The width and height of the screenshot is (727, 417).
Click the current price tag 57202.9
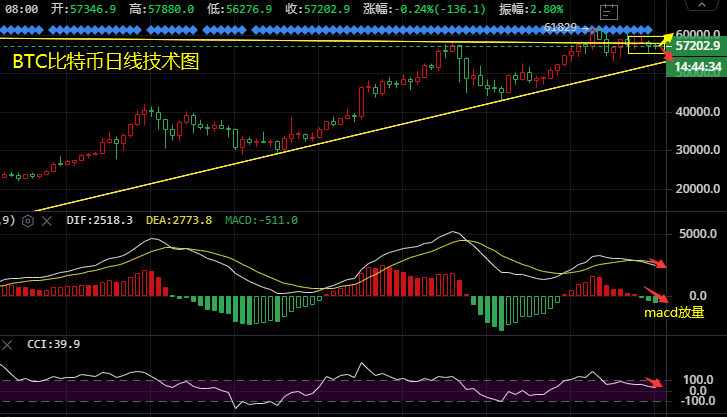pyautogui.click(x=696, y=45)
